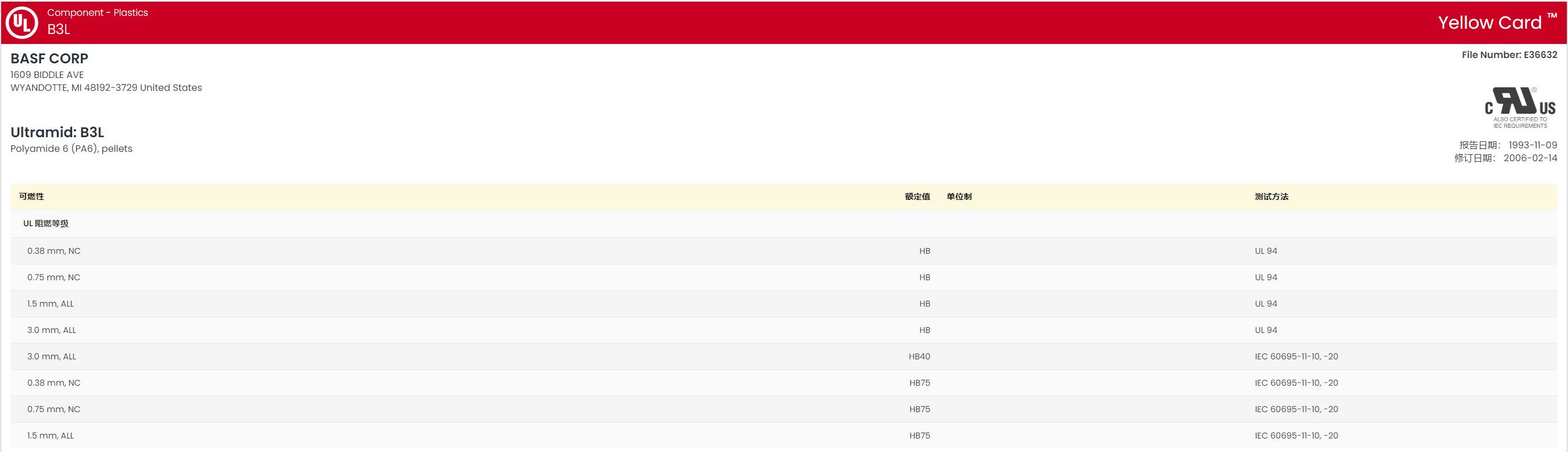Click the IEC 60695-11-10 method in HB40 row
1568x452 pixels.
point(1296,356)
